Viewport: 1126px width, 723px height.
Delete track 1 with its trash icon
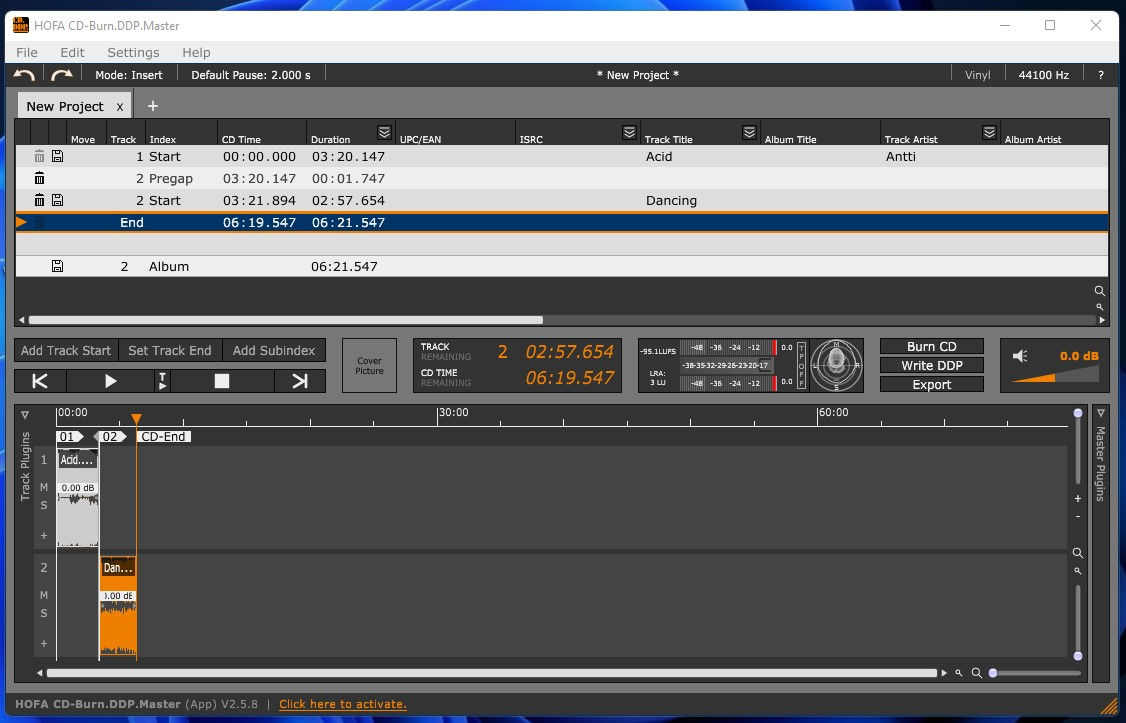39,156
